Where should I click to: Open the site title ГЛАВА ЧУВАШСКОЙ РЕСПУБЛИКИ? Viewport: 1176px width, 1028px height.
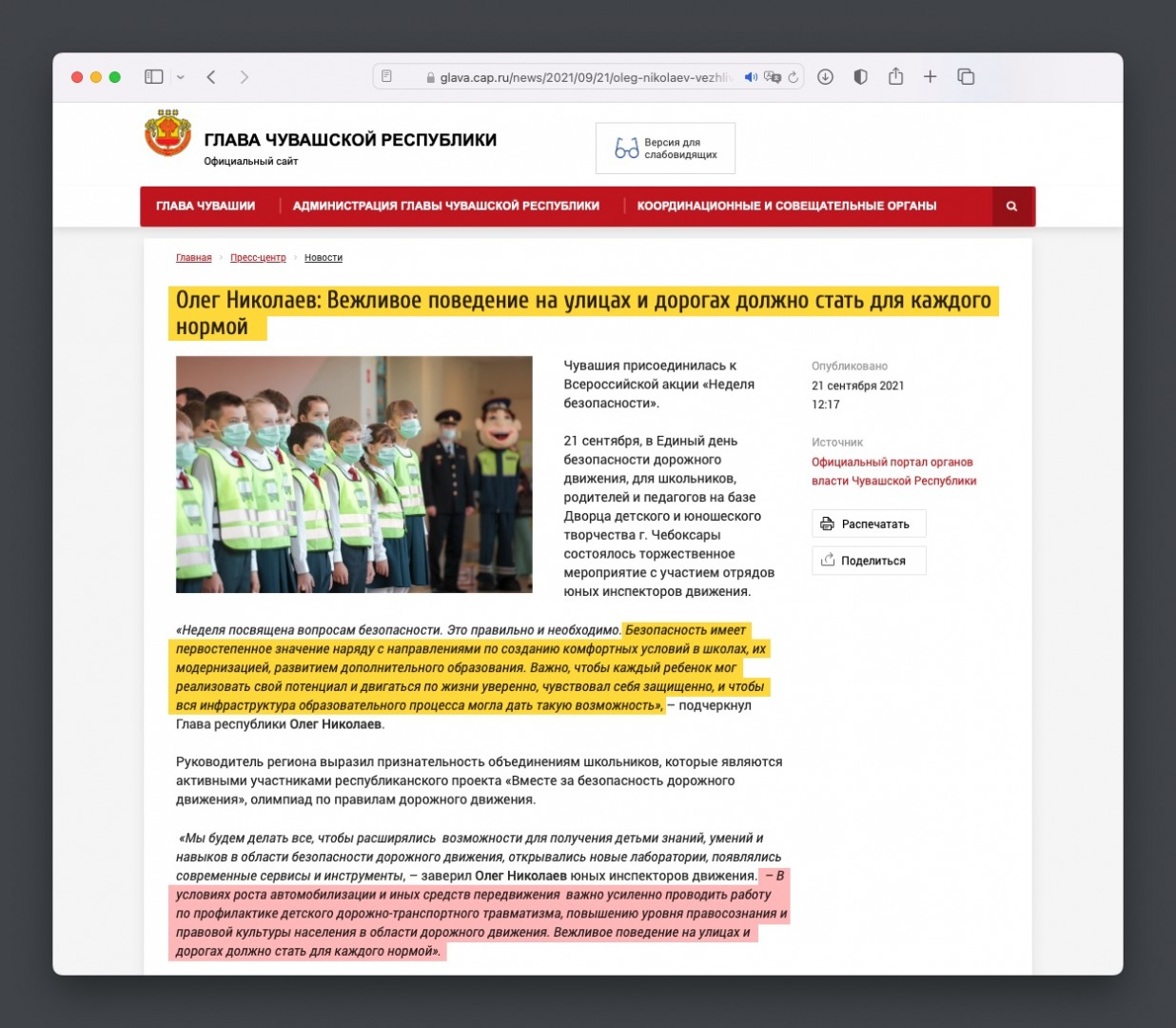coord(350,140)
